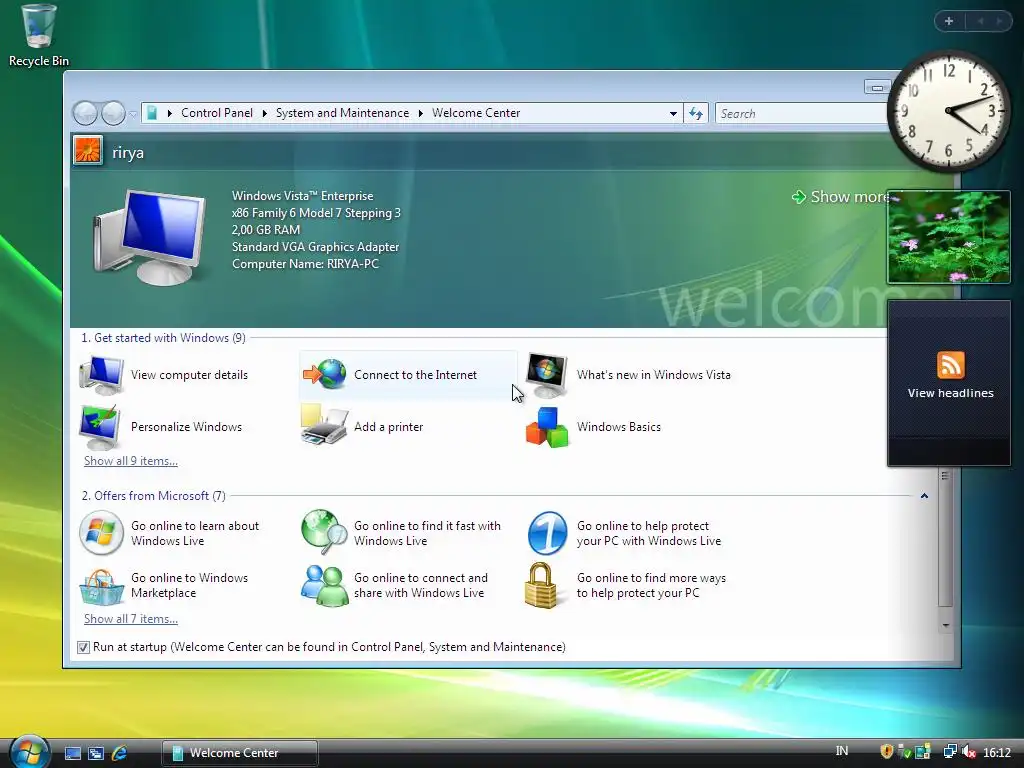Click the What's new in Windows Vista icon
Image resolution: width=1024 pixels, height=768 pixels.
pyautogui.click(x=547, y=375)
